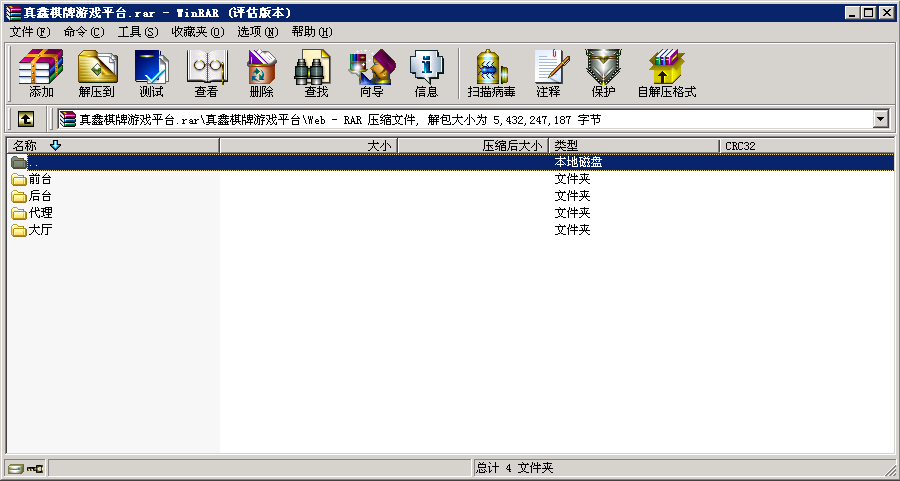This screenshot has height=481, width=900.
Task: Run 测试 (Test) on the archive
Action: [x=151, y=74]
